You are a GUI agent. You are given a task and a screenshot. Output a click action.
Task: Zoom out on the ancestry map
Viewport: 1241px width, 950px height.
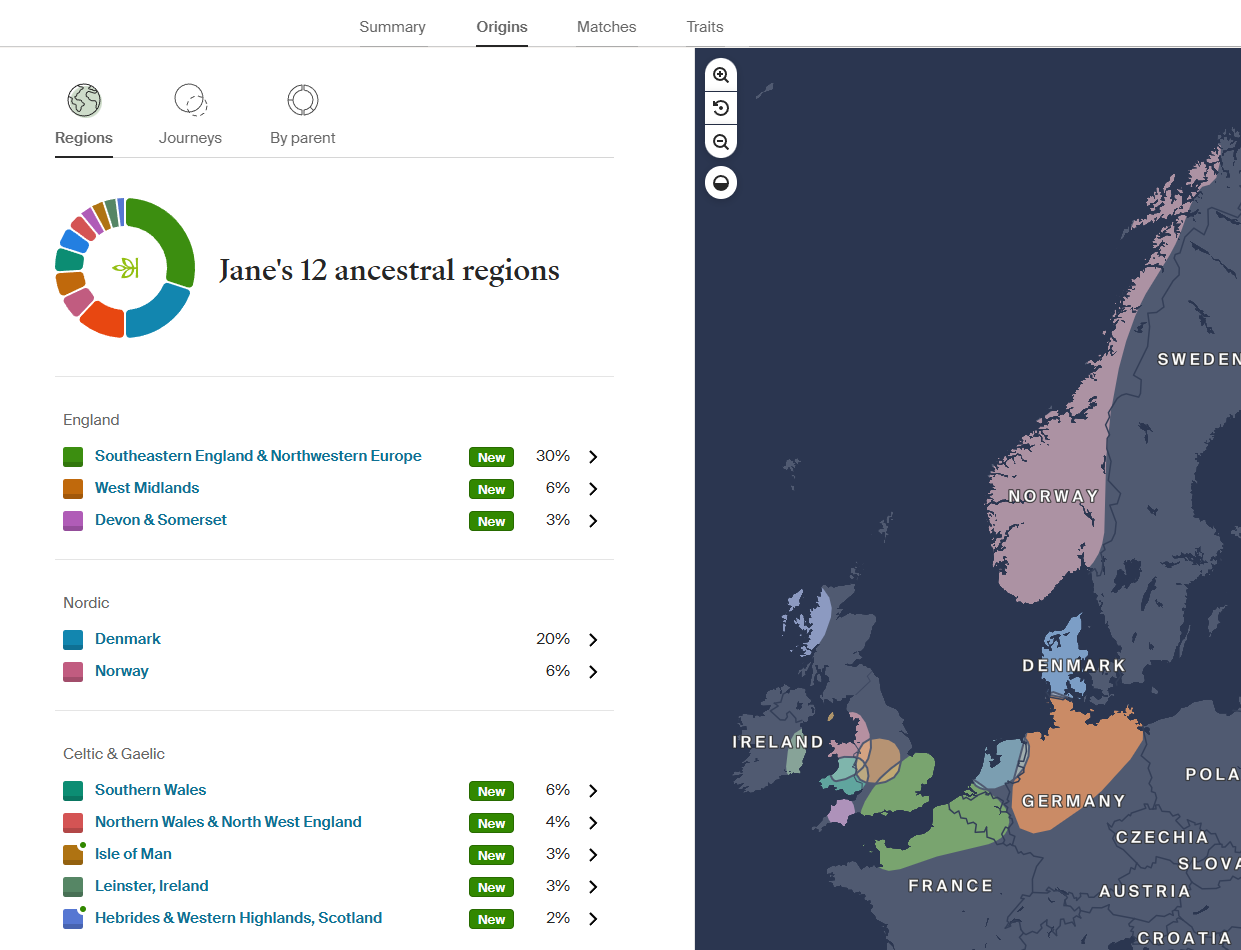coord(721,142)
